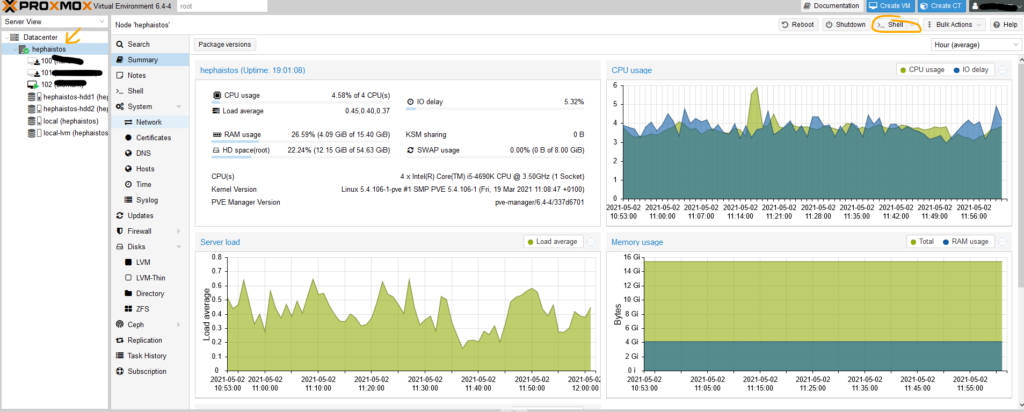Click the Create CT button
The image size is (1024, 412).
941,6
